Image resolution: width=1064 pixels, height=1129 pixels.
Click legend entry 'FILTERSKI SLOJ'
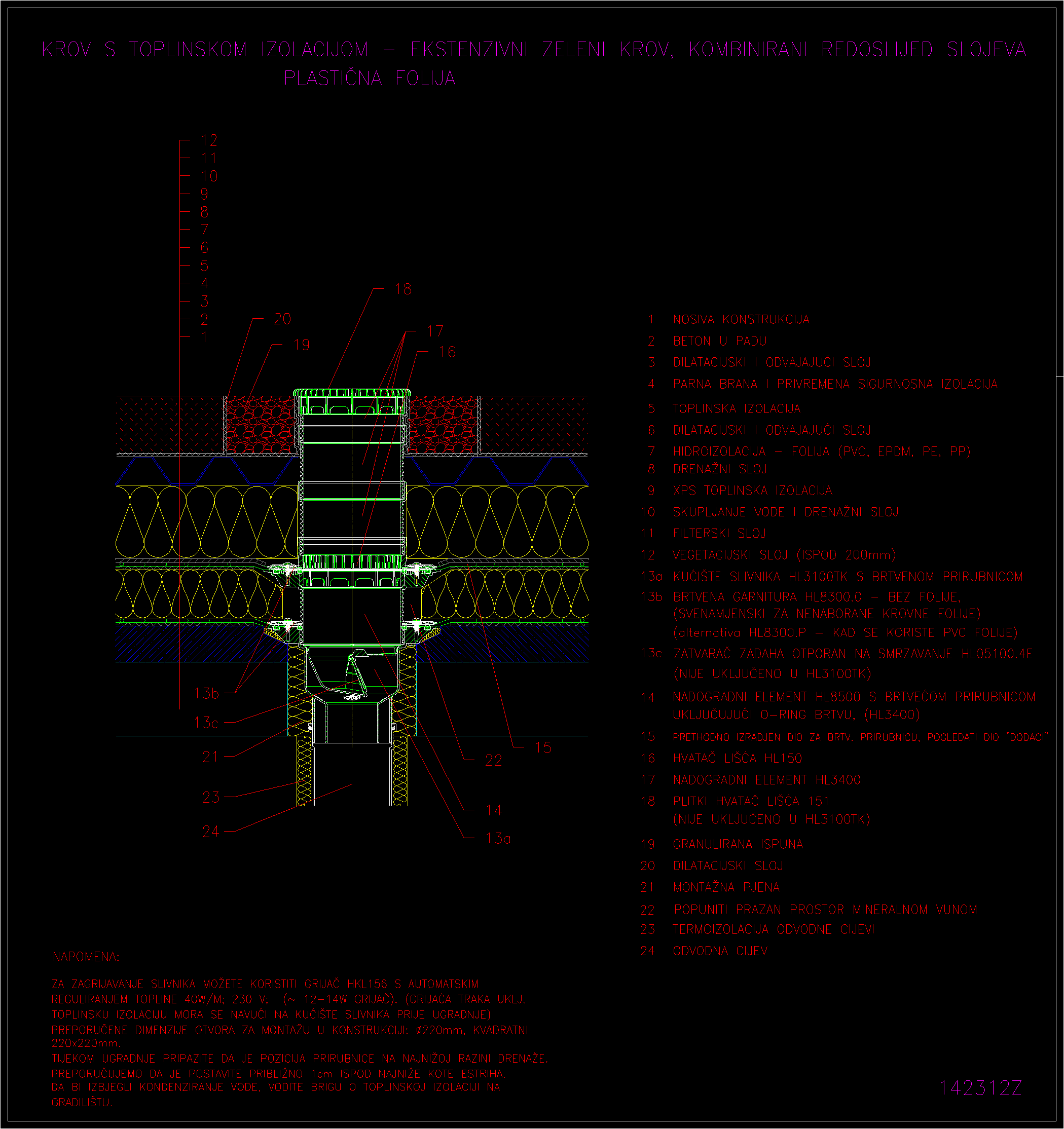719,534
